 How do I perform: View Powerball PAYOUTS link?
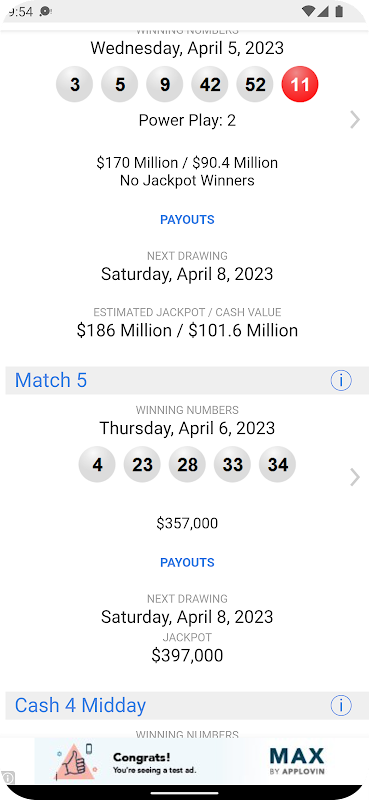(x=187, y=220)
